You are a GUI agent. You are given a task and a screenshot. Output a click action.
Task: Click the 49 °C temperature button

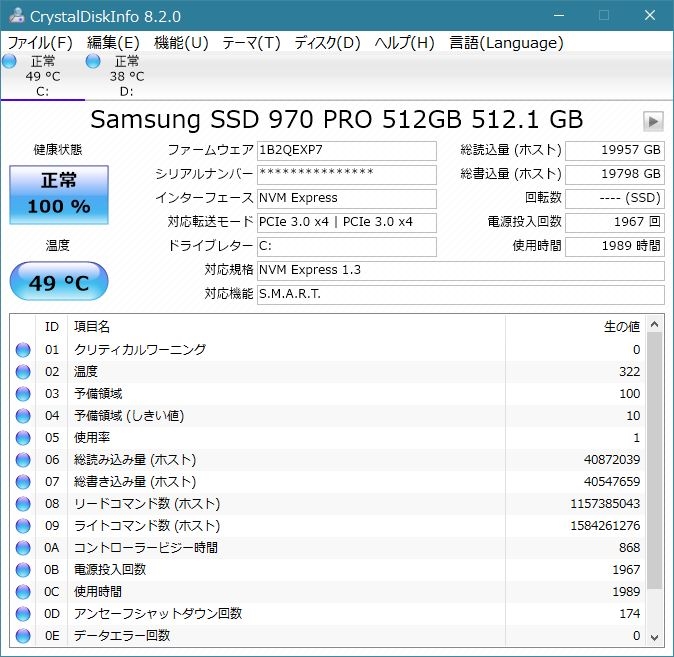pos(58,283)
